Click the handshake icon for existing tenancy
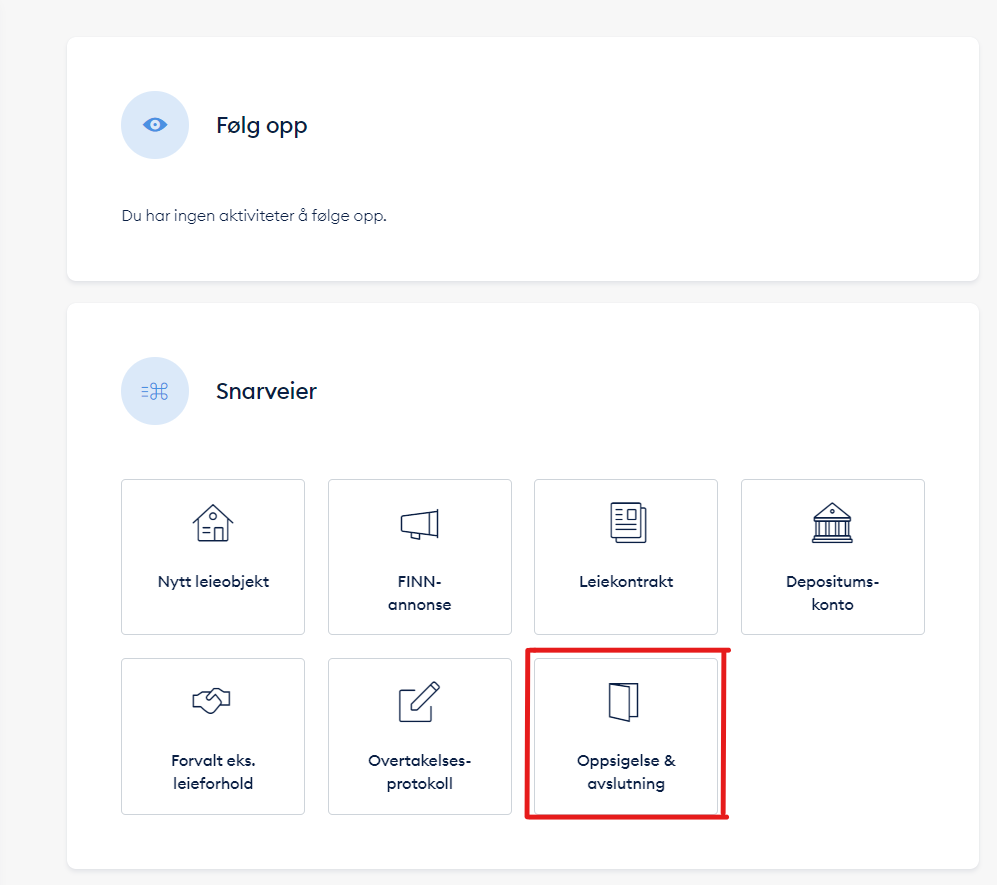This screenshot has height=885, width=997. [212, 702]
